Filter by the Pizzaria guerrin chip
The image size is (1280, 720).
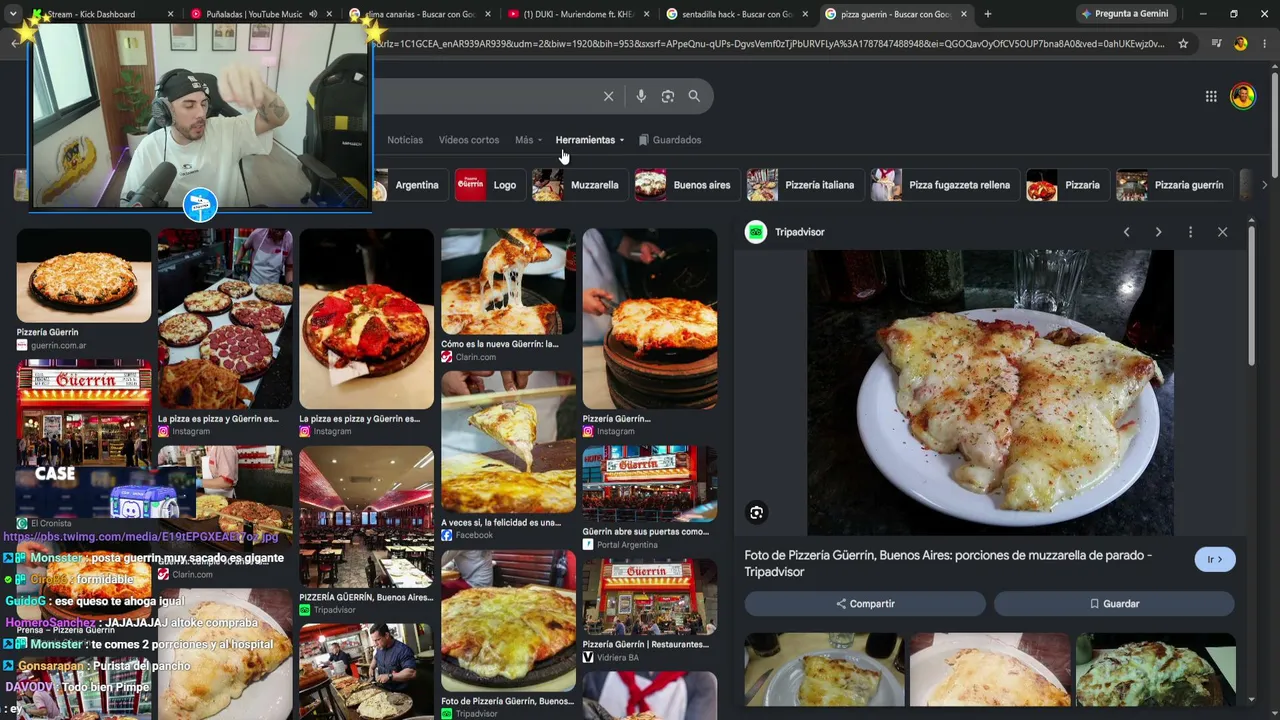(1172, 185)
